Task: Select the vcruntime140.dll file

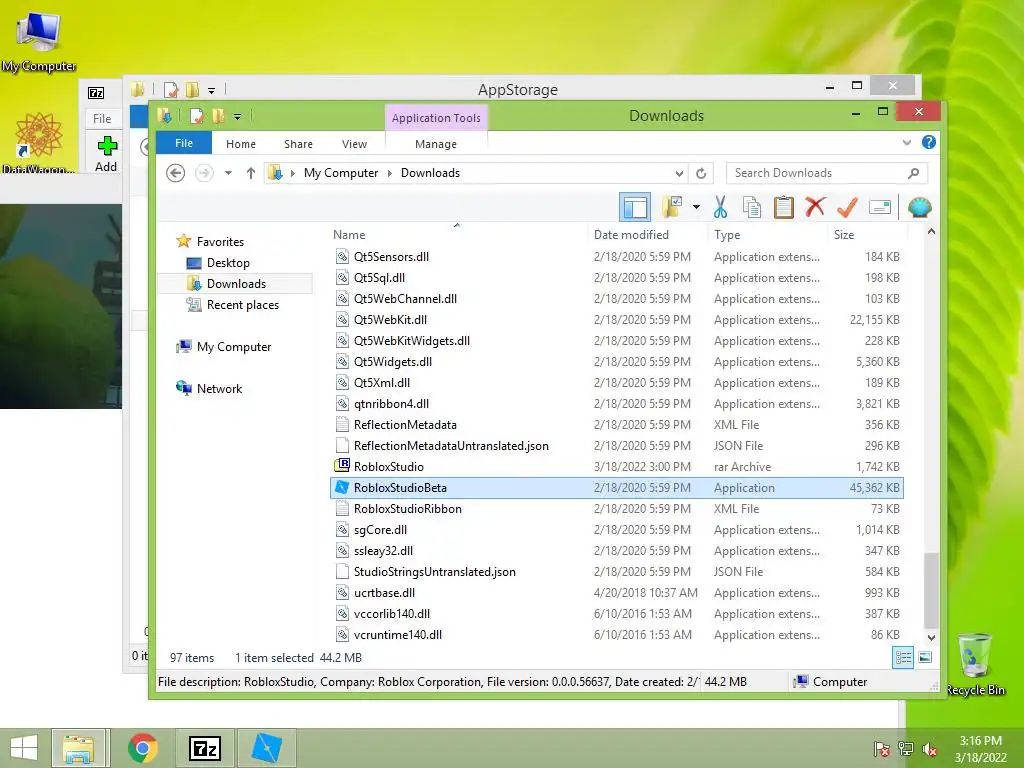Action: coord(617,635)
